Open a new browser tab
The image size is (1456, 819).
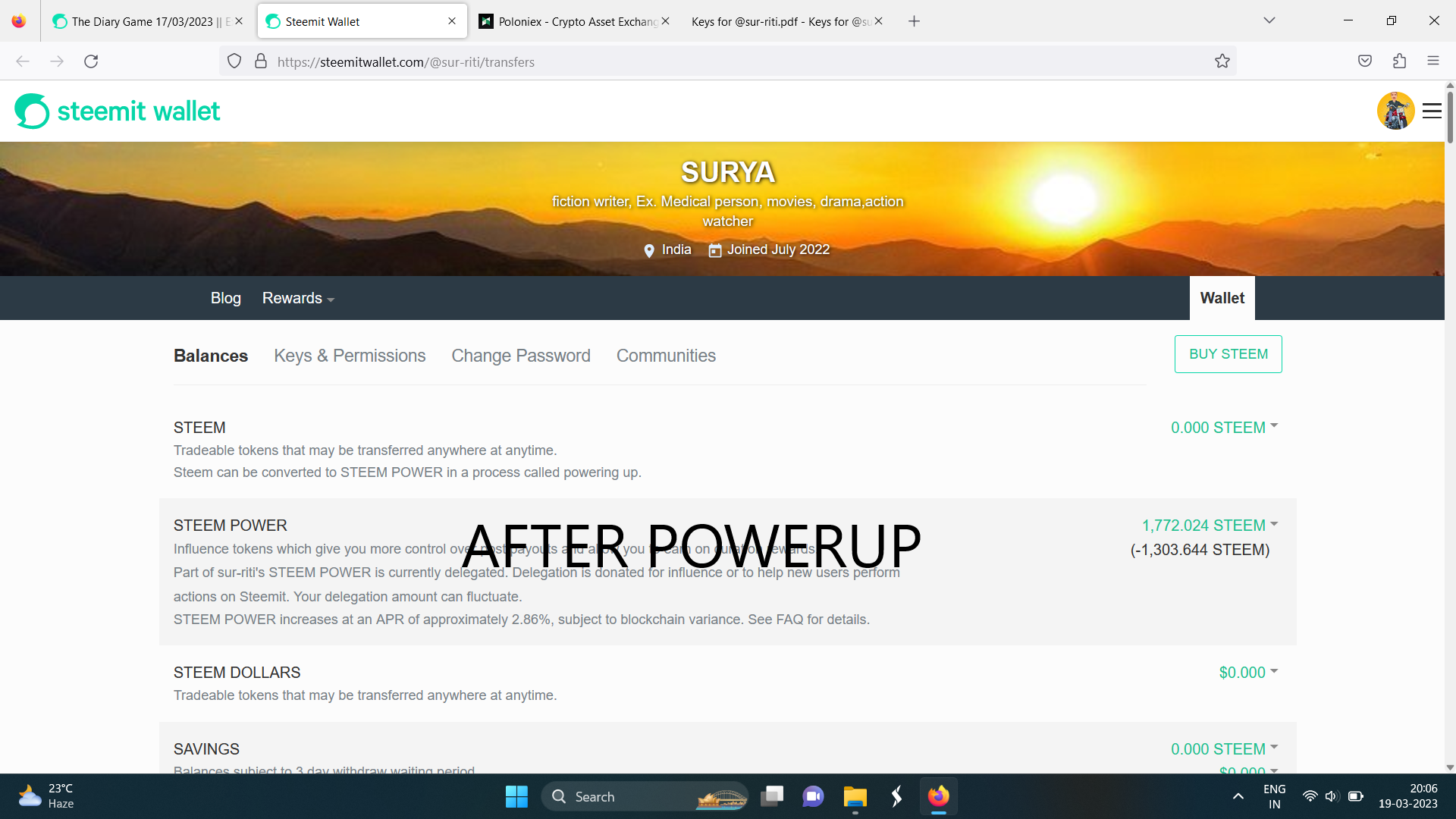click(914, 21)
